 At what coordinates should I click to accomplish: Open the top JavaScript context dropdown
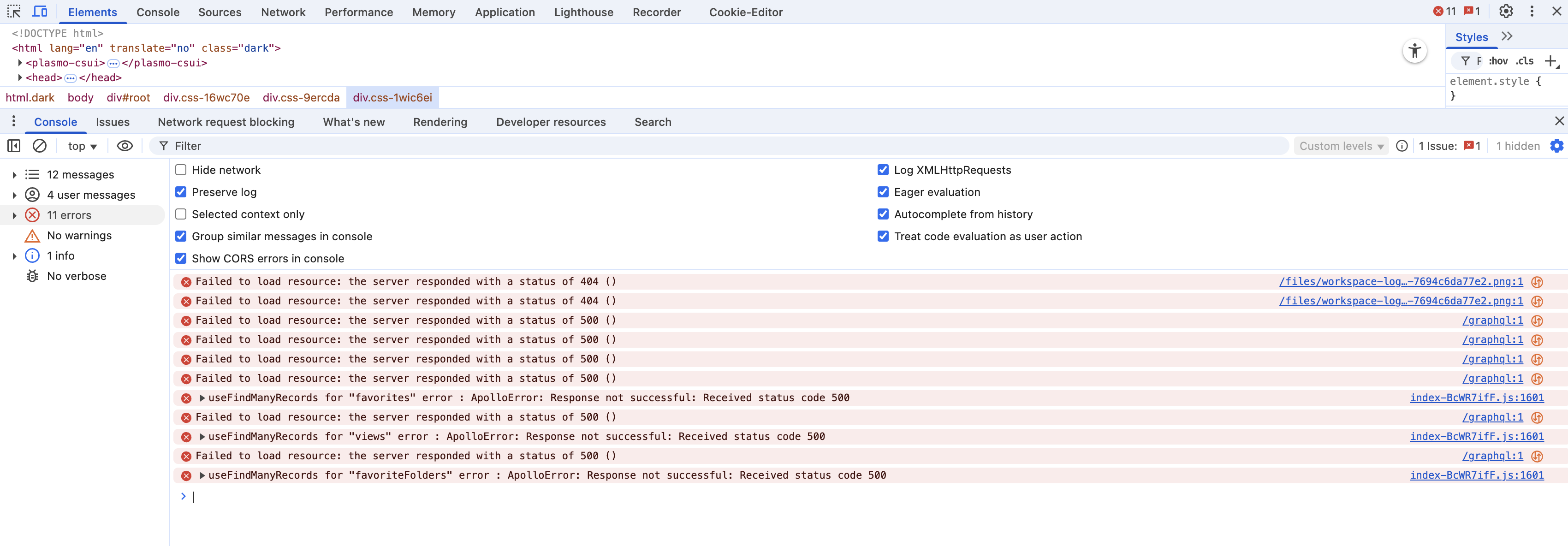(x=82, y=145)
